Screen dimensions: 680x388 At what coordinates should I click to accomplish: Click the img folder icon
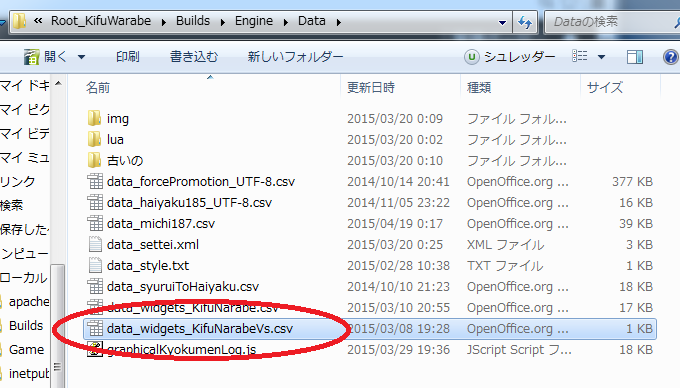coord(94,118)
